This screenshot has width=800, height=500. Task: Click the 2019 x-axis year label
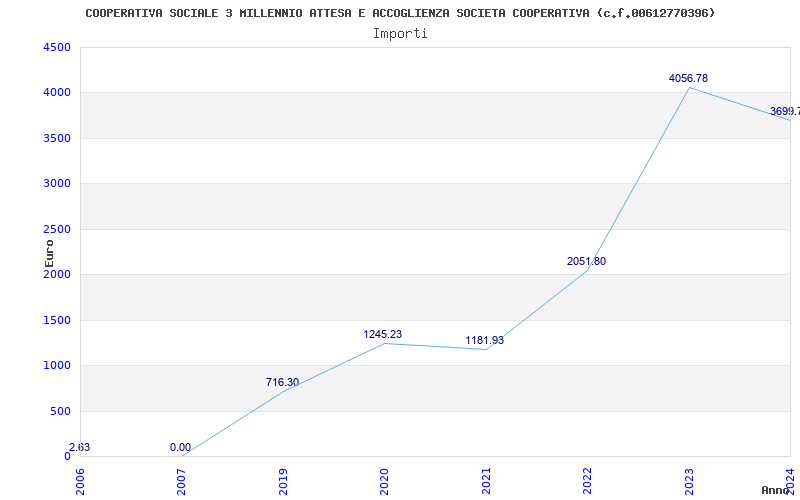pyautogui.click(x=283, y=482)
